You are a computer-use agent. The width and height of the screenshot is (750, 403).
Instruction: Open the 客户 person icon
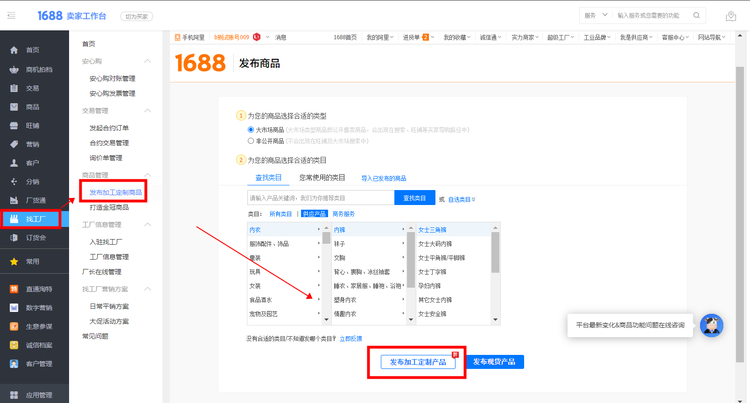point(14,163)
